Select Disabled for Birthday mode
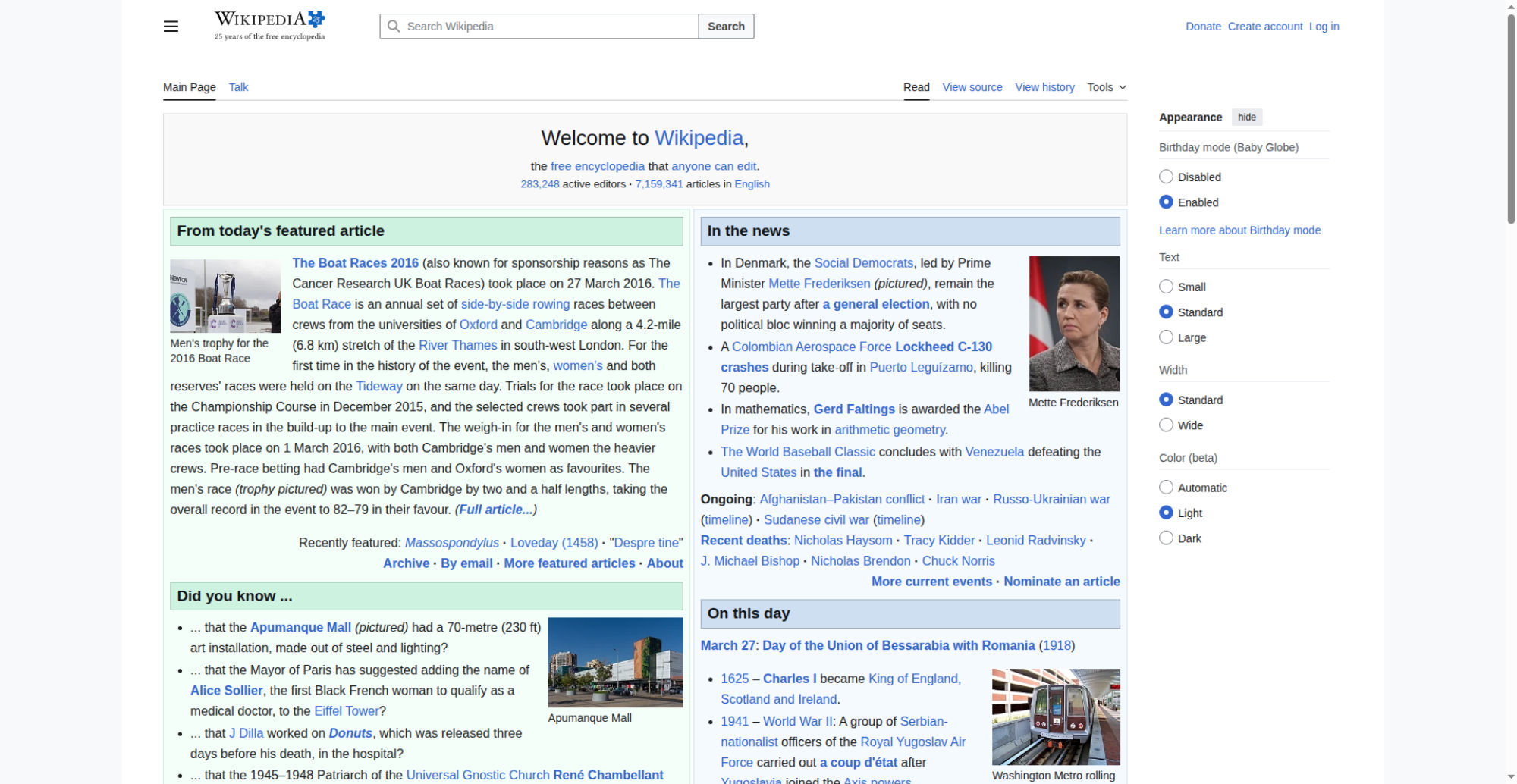The height and width of the screenshot is (784, 1517). (1166, 177)
